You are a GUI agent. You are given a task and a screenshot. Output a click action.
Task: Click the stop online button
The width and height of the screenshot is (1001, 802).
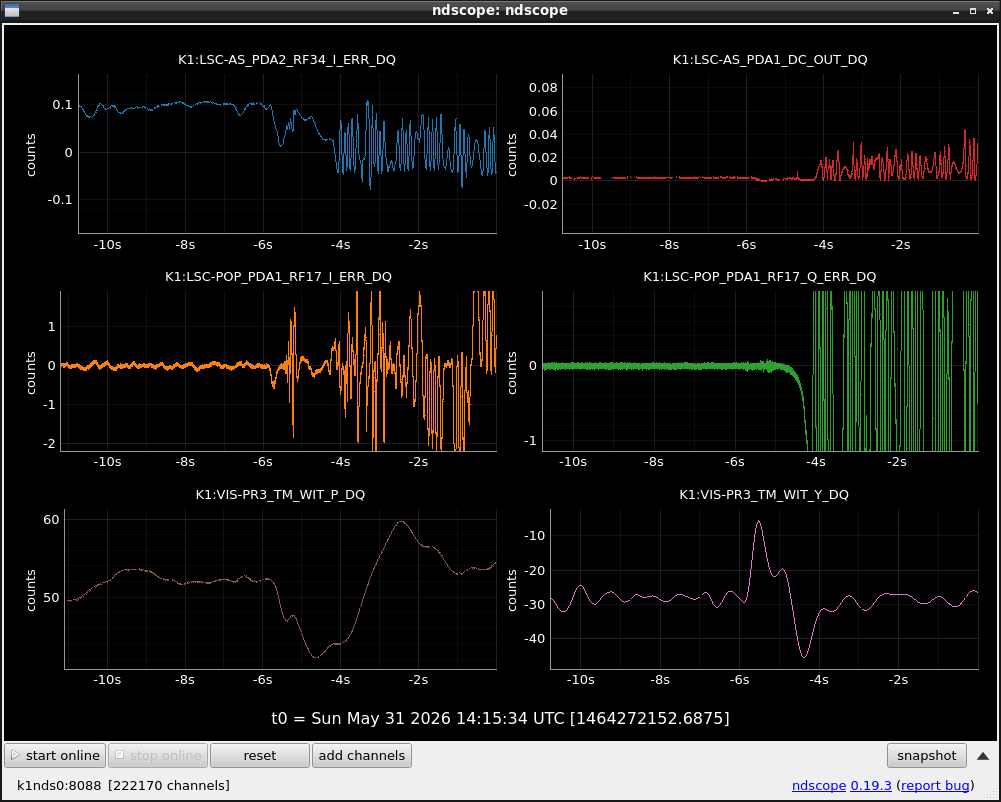tap(158, 755)
